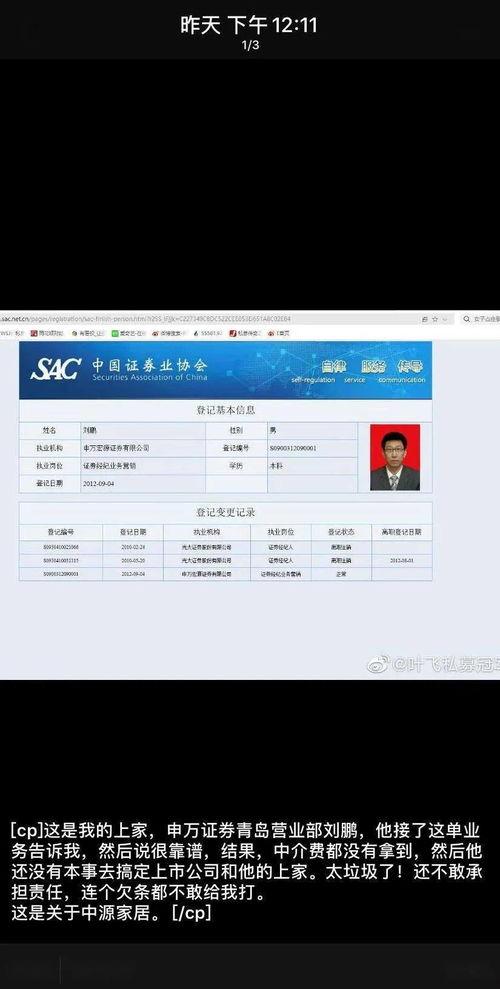Click the page icon left of the star

424,319
